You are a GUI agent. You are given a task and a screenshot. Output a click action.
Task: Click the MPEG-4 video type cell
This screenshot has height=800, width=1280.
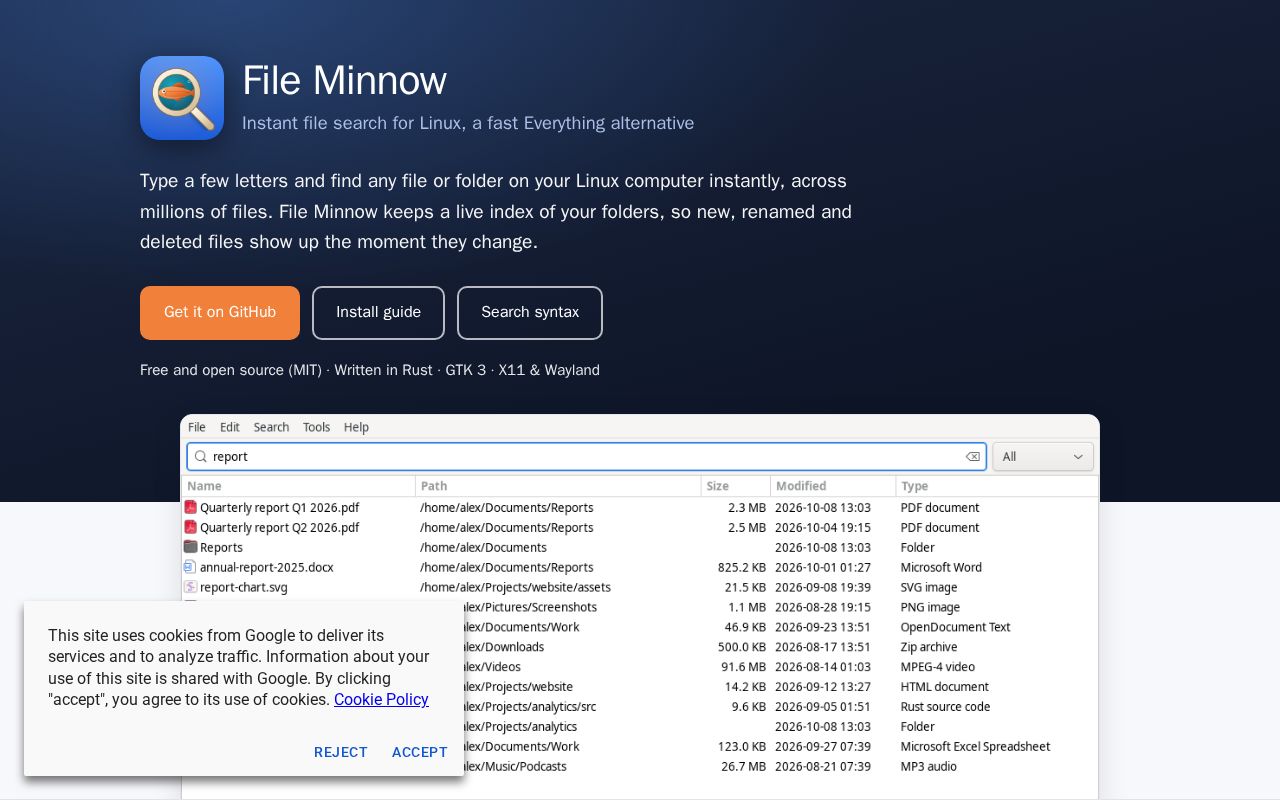937,667
